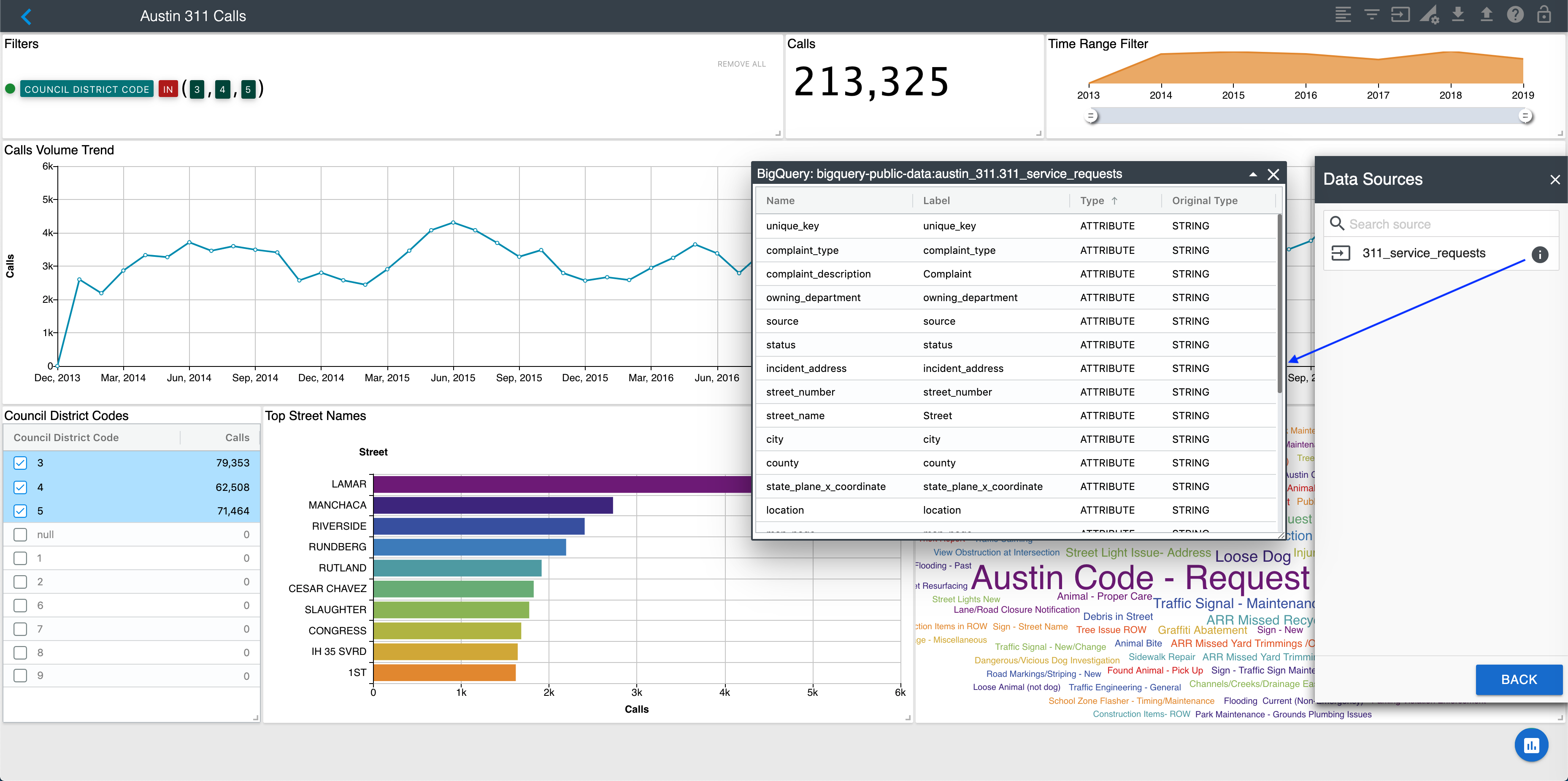Open data sources icon in top toolbar
This screenshot has width=1568, height=781.
pyautogui.click(x=1400, y=15)
